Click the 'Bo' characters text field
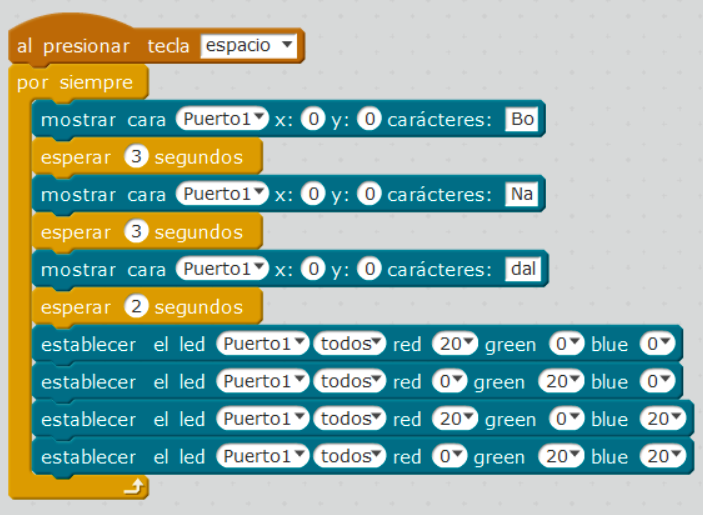The height and width of the screenshot is (515, 703). (x=522, y=119)
